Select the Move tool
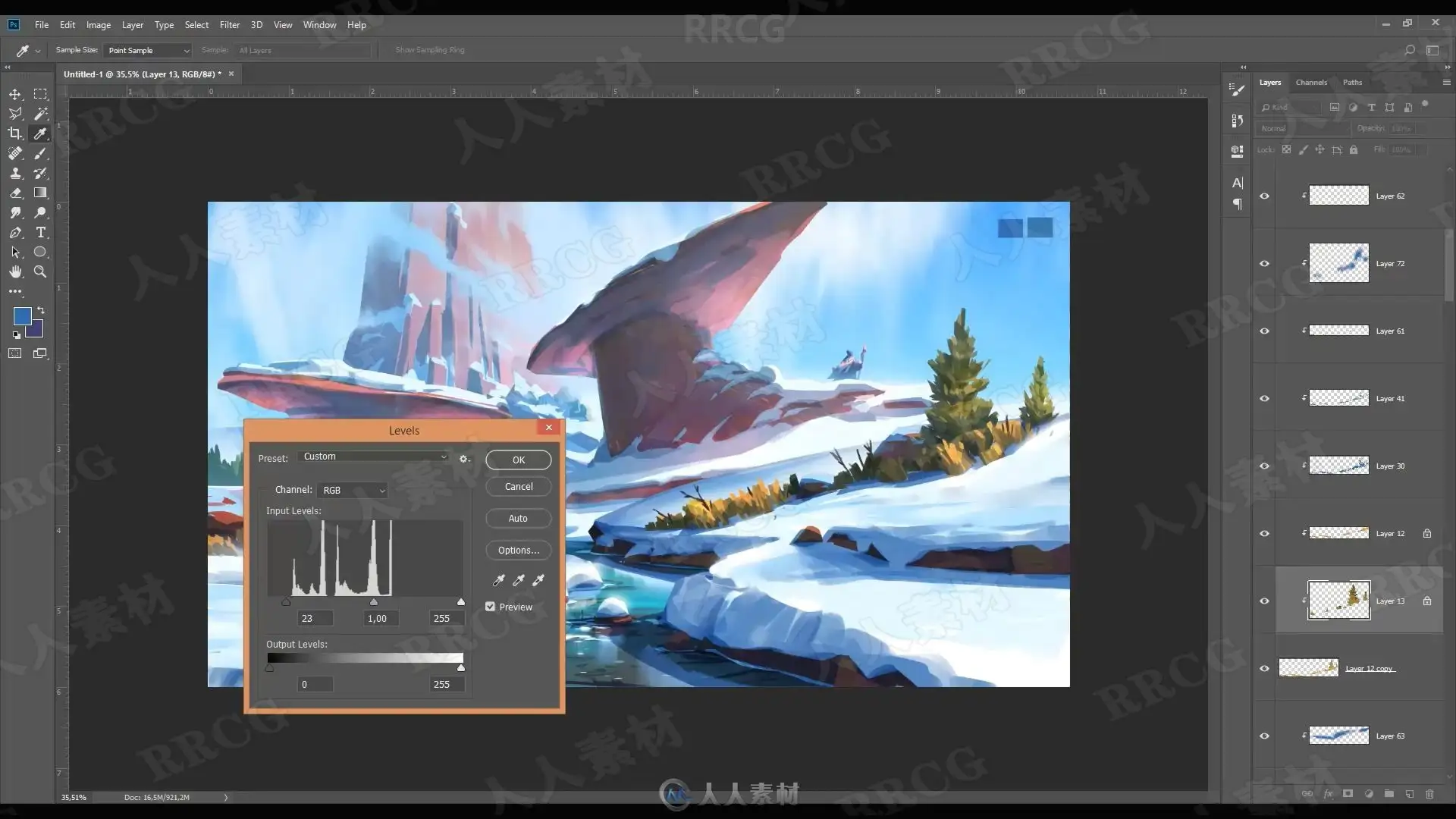The width and height of the screenshot is (1456, 819). pos(15,94)
